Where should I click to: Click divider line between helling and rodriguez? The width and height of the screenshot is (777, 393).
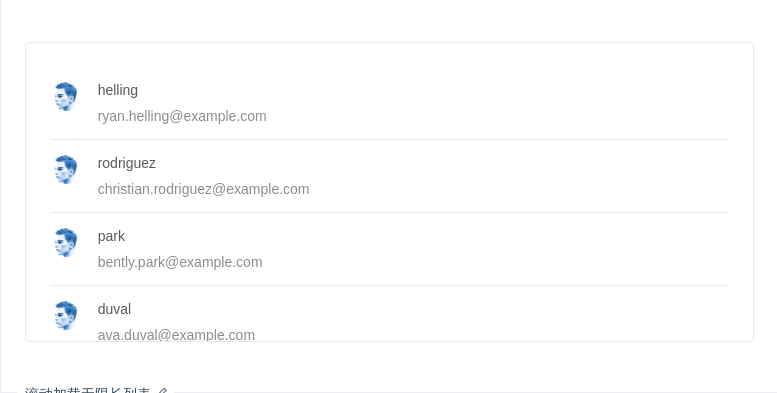click(x=389, y=139)
